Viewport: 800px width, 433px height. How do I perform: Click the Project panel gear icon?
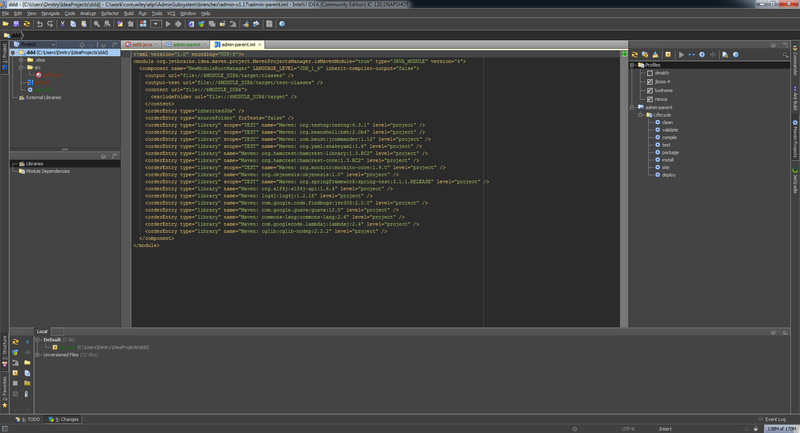103,45
